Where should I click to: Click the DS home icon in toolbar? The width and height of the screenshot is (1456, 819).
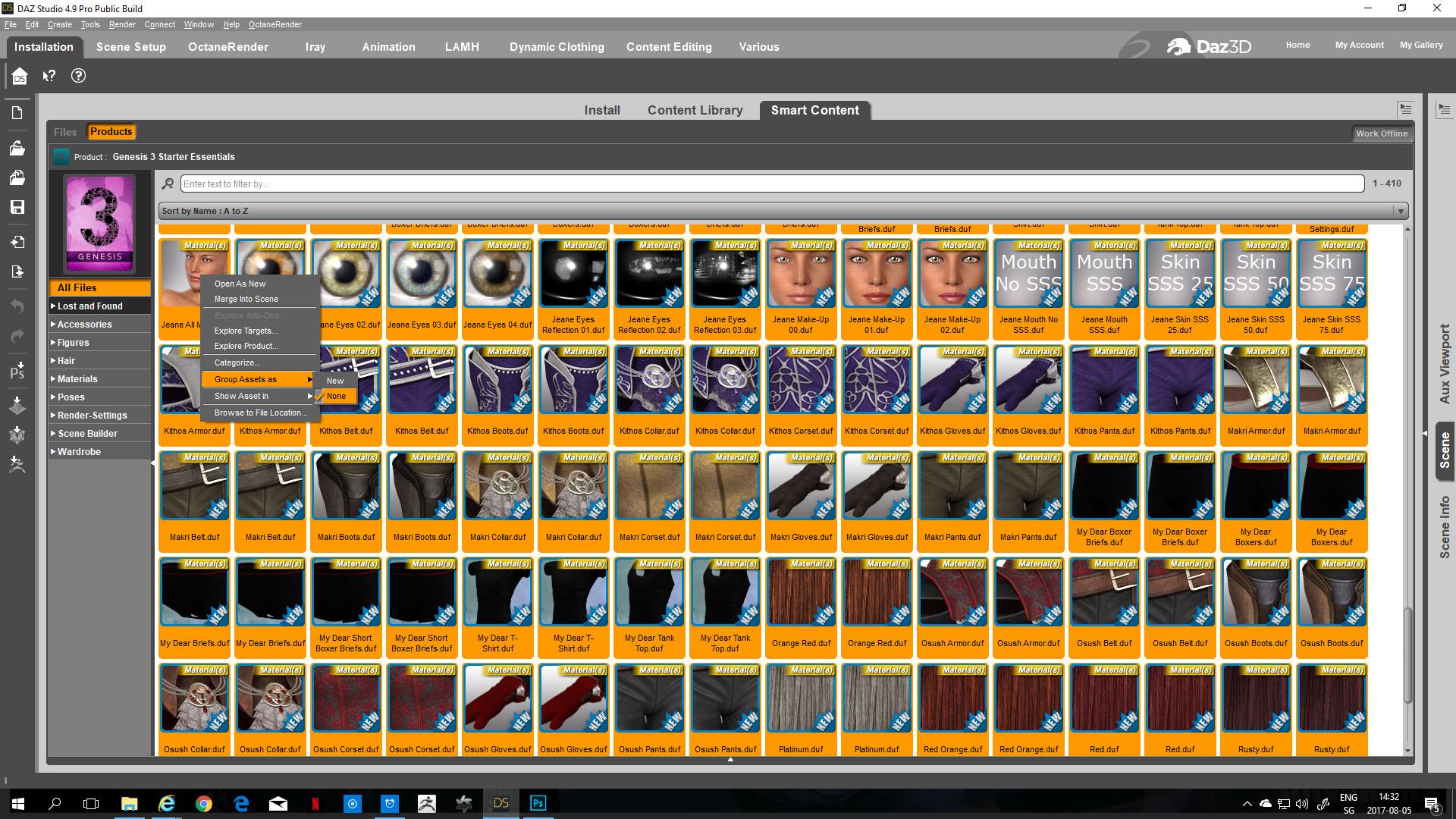[x=20, y=76]
